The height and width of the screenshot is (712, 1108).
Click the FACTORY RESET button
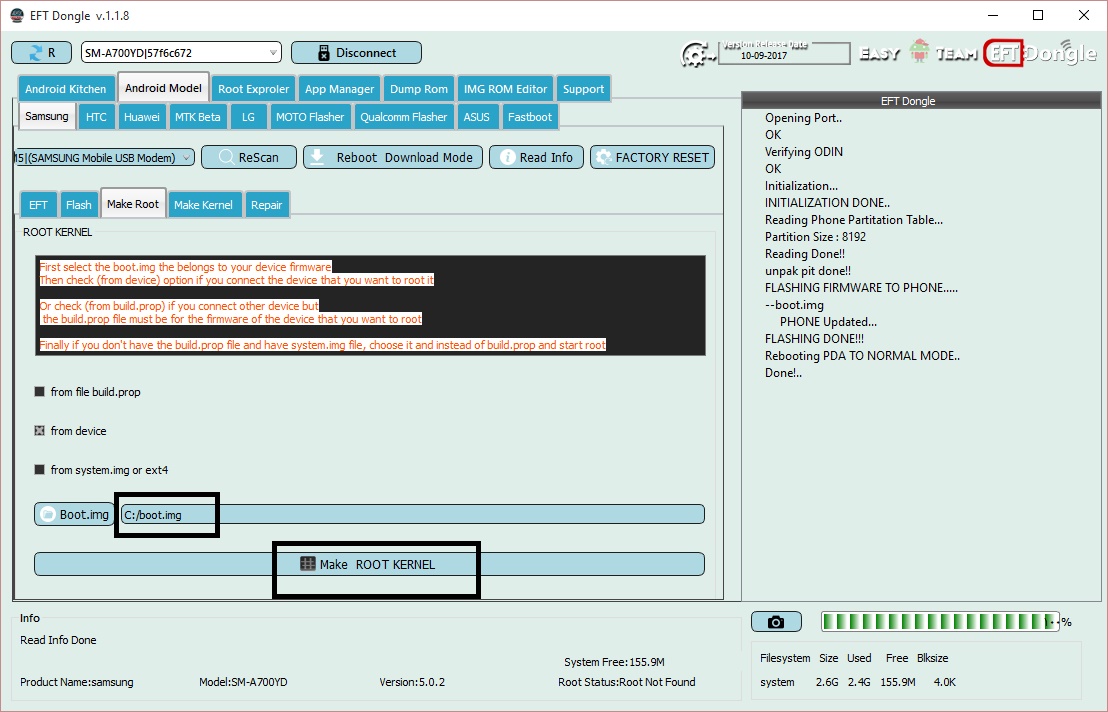click(652, 158)
